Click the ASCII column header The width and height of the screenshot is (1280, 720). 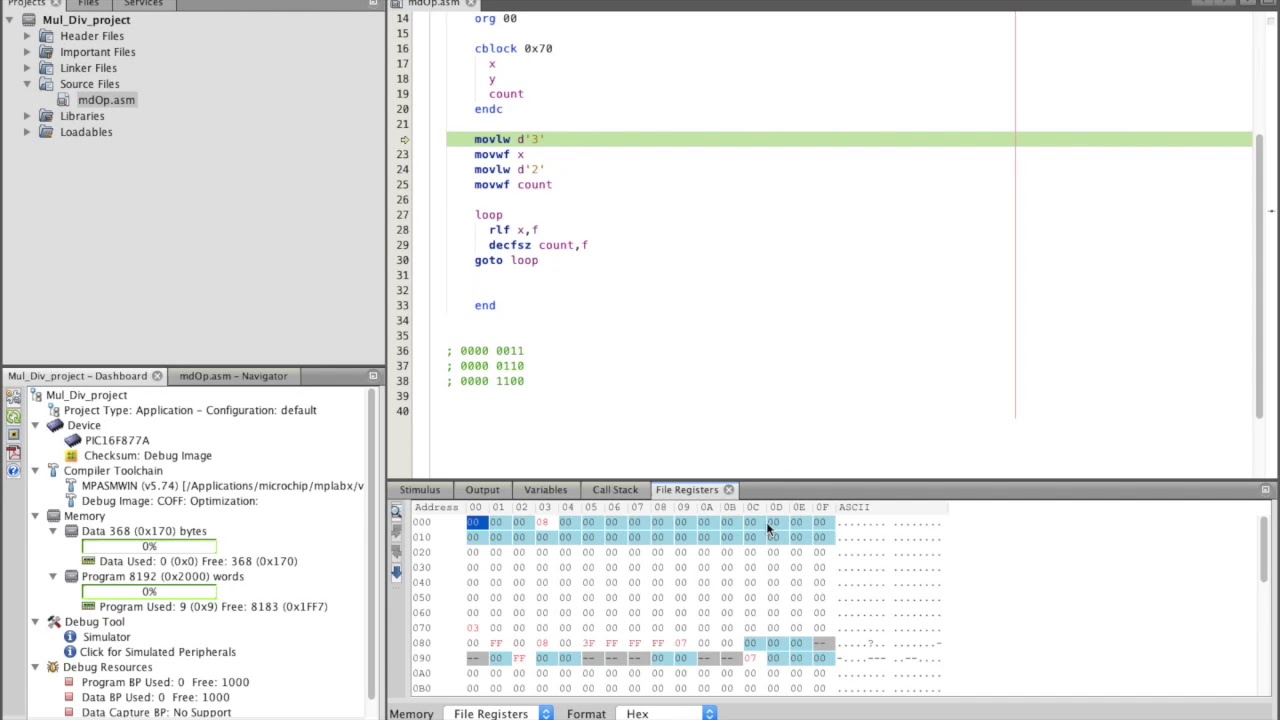[x=854, y=507]
